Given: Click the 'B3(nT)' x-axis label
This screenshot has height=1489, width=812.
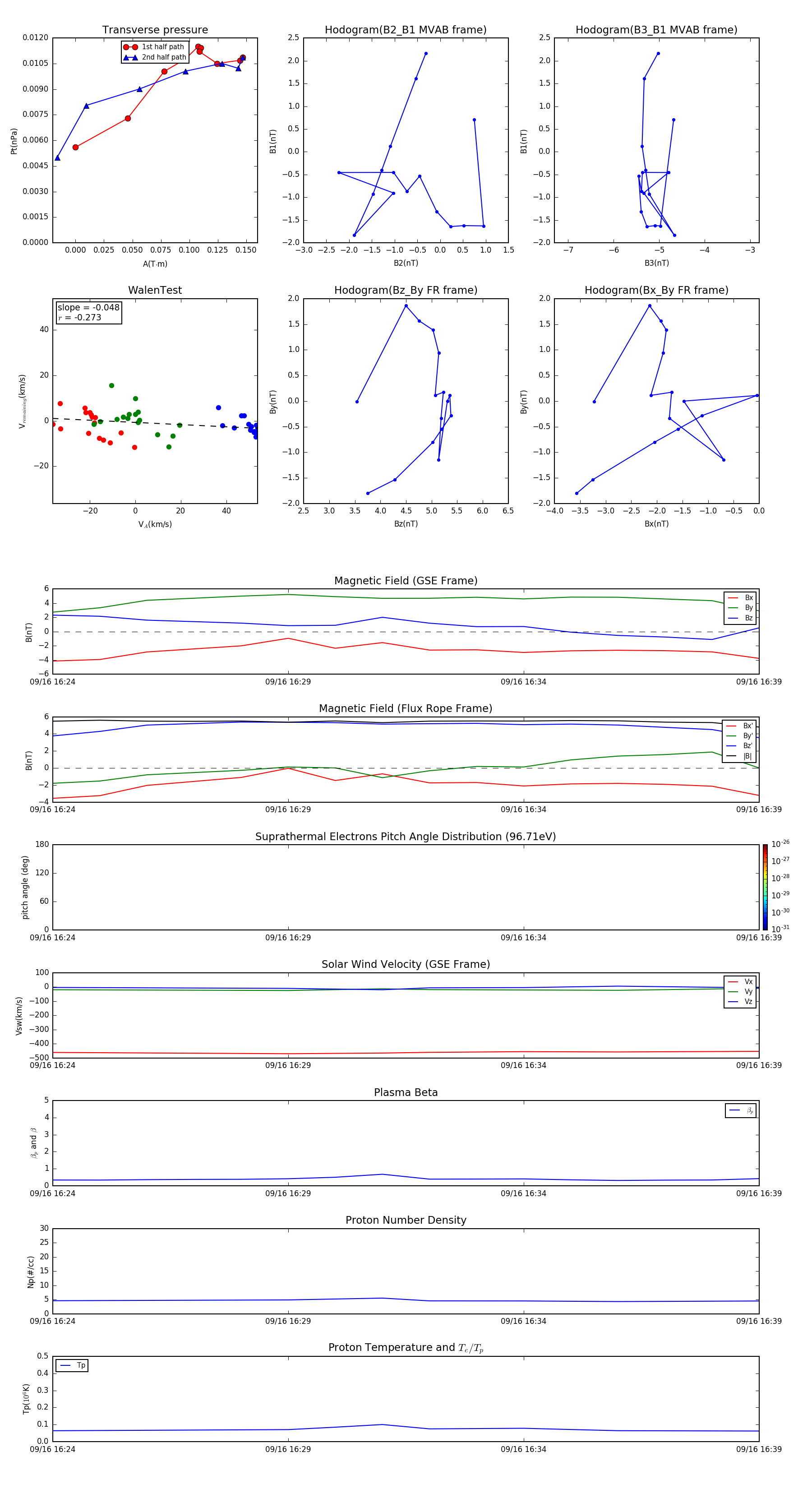Looking at the screenshot, I should coord(656,263).
